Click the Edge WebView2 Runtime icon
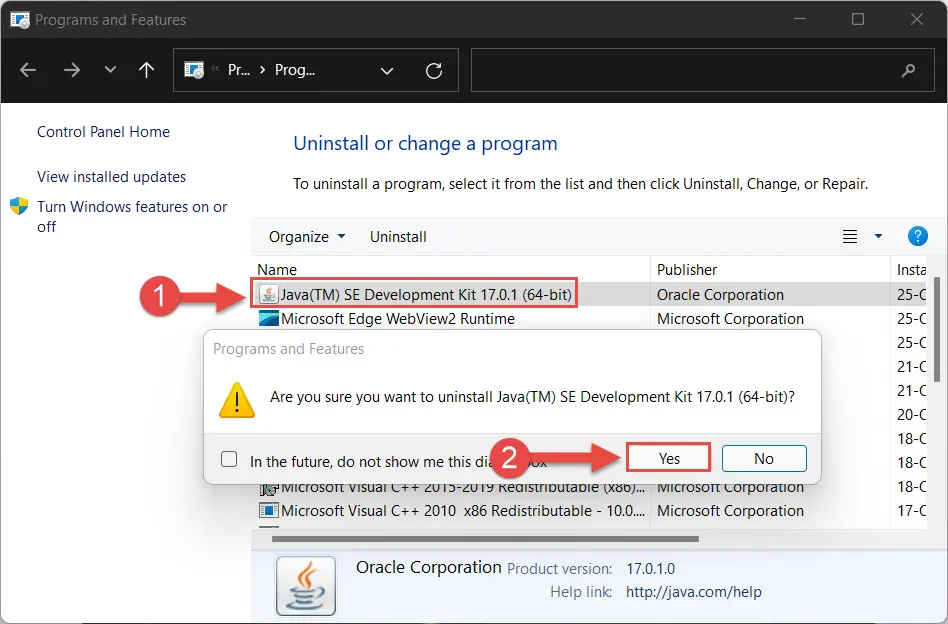The width and height of the screenshot is (948, 624). (x=268, y=318)
